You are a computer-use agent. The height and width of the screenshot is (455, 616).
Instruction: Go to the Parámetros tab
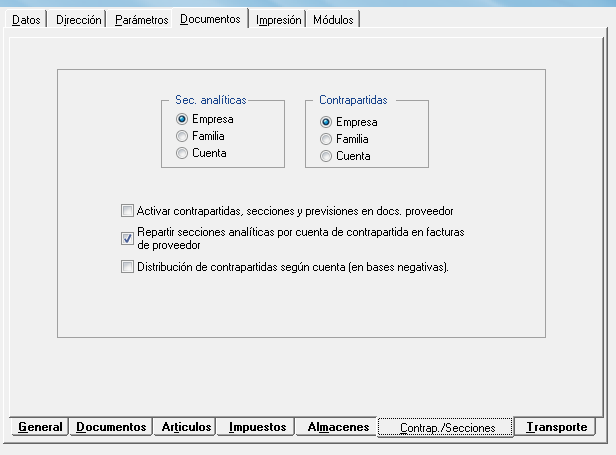[x=140, y=20]
